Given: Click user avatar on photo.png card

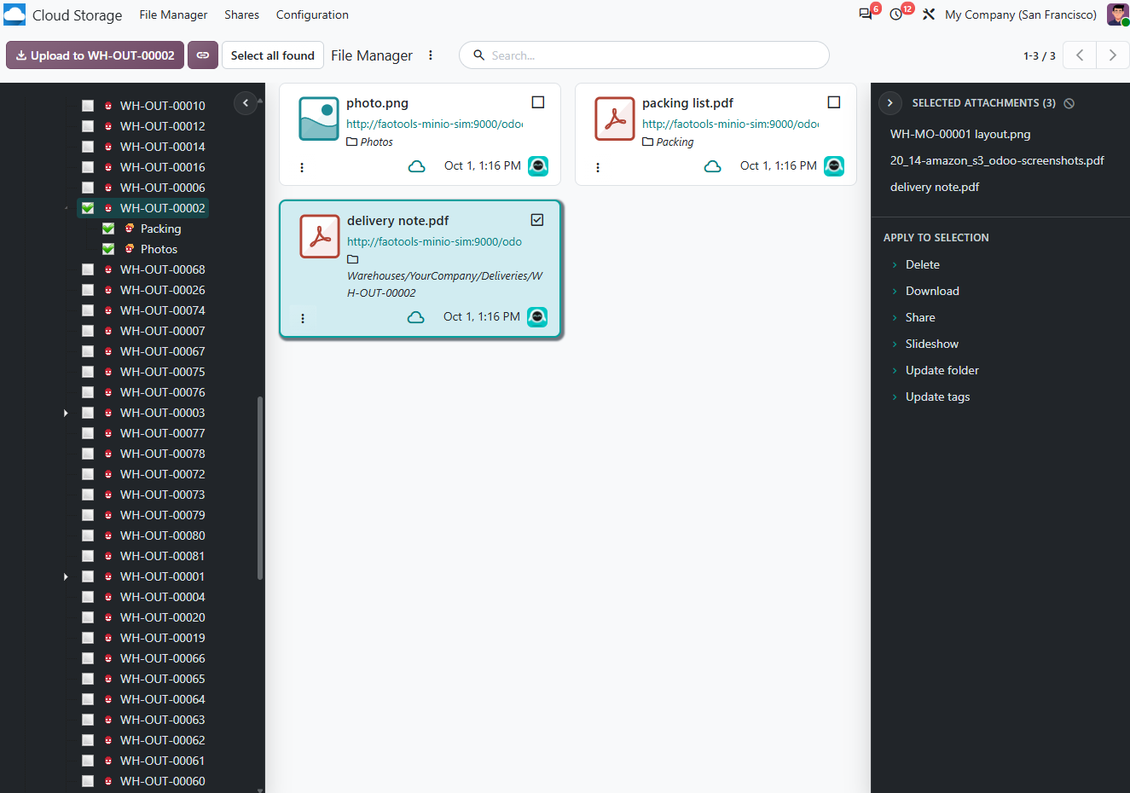Looking at the screenshot, I should pos(538,166).
